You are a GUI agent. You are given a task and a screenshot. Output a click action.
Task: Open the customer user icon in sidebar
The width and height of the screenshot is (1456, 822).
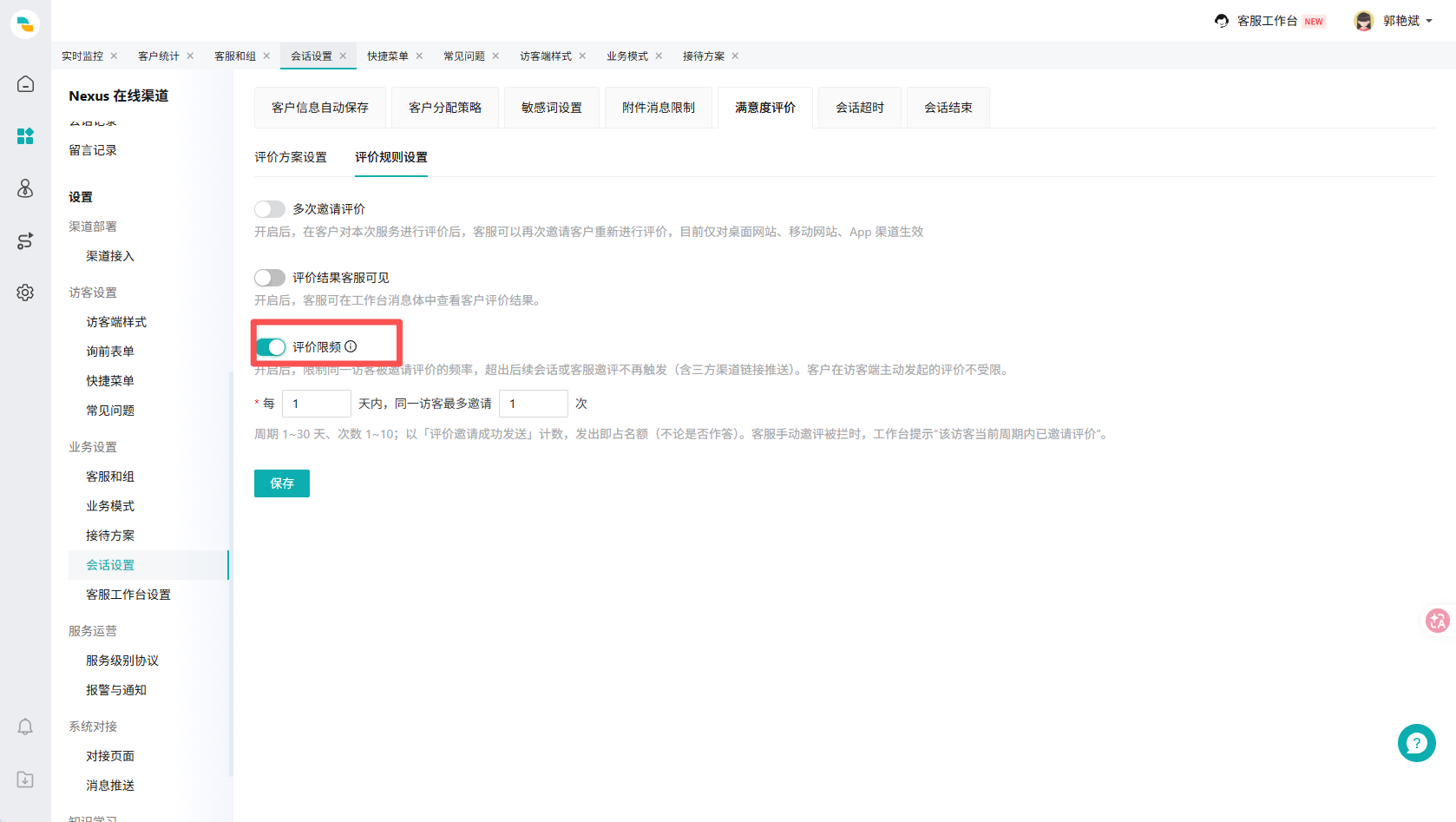pyautogui.click(x=25, y=188)
